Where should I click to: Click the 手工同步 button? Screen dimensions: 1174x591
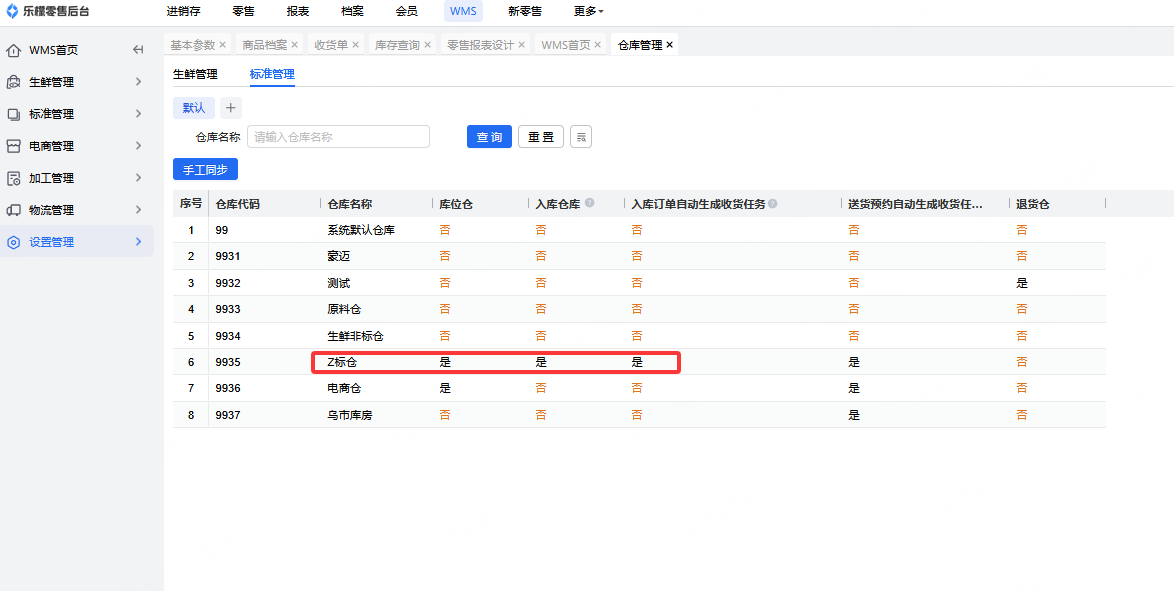coord(205,170)
